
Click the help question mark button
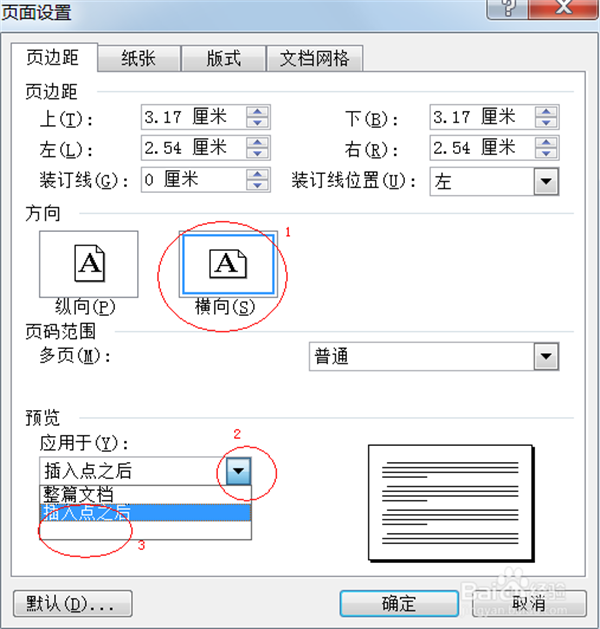click(x=507, y=8)
